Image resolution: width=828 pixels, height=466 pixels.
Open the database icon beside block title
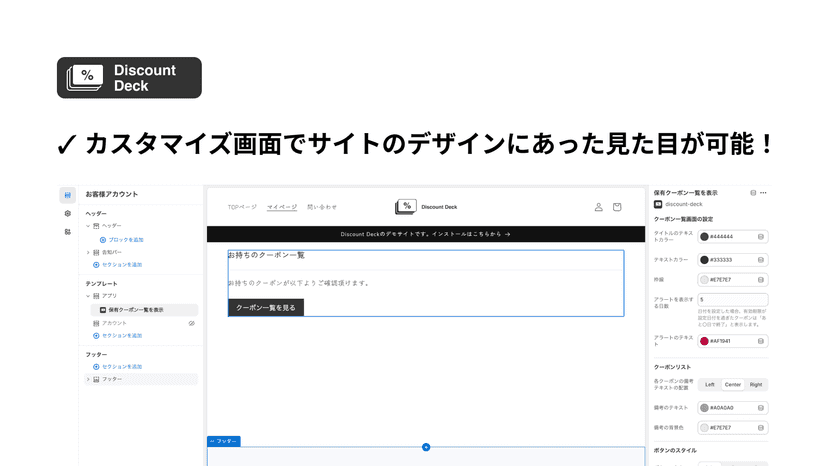coord(753,193)
